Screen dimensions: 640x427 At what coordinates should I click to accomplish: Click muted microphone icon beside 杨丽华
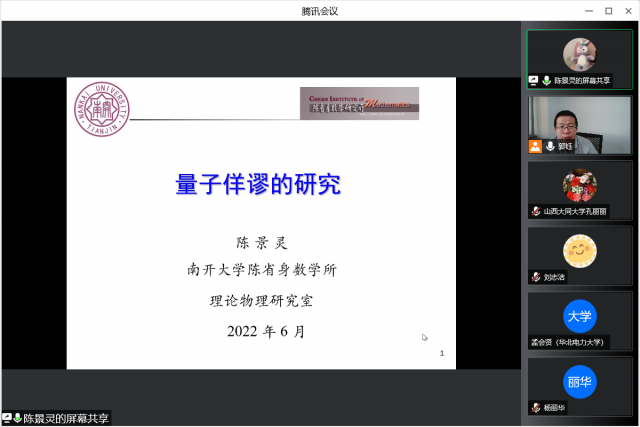click(x=536, y=408)
